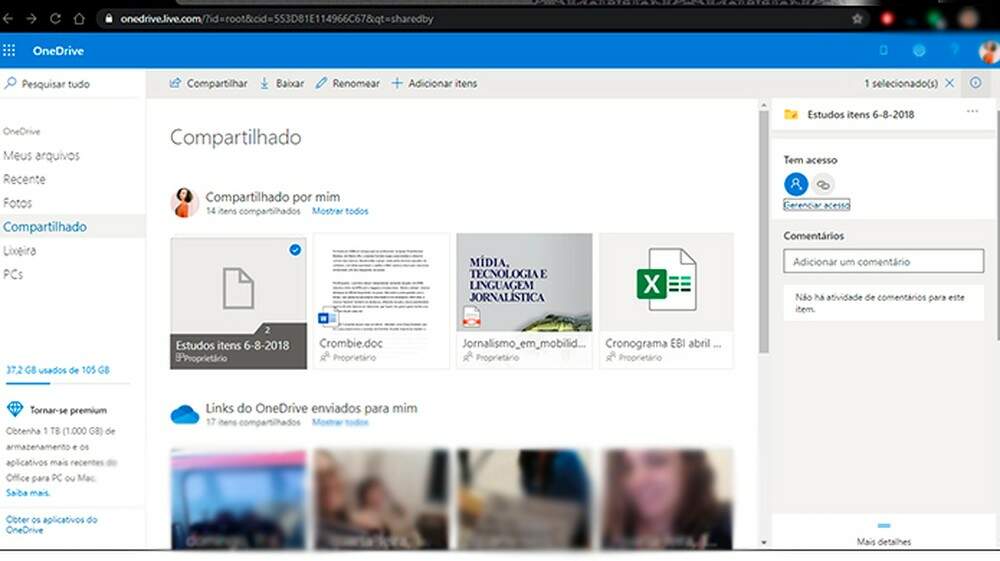Open the account profile picture in header
The image size is (1000, 561).
[989, 51]
